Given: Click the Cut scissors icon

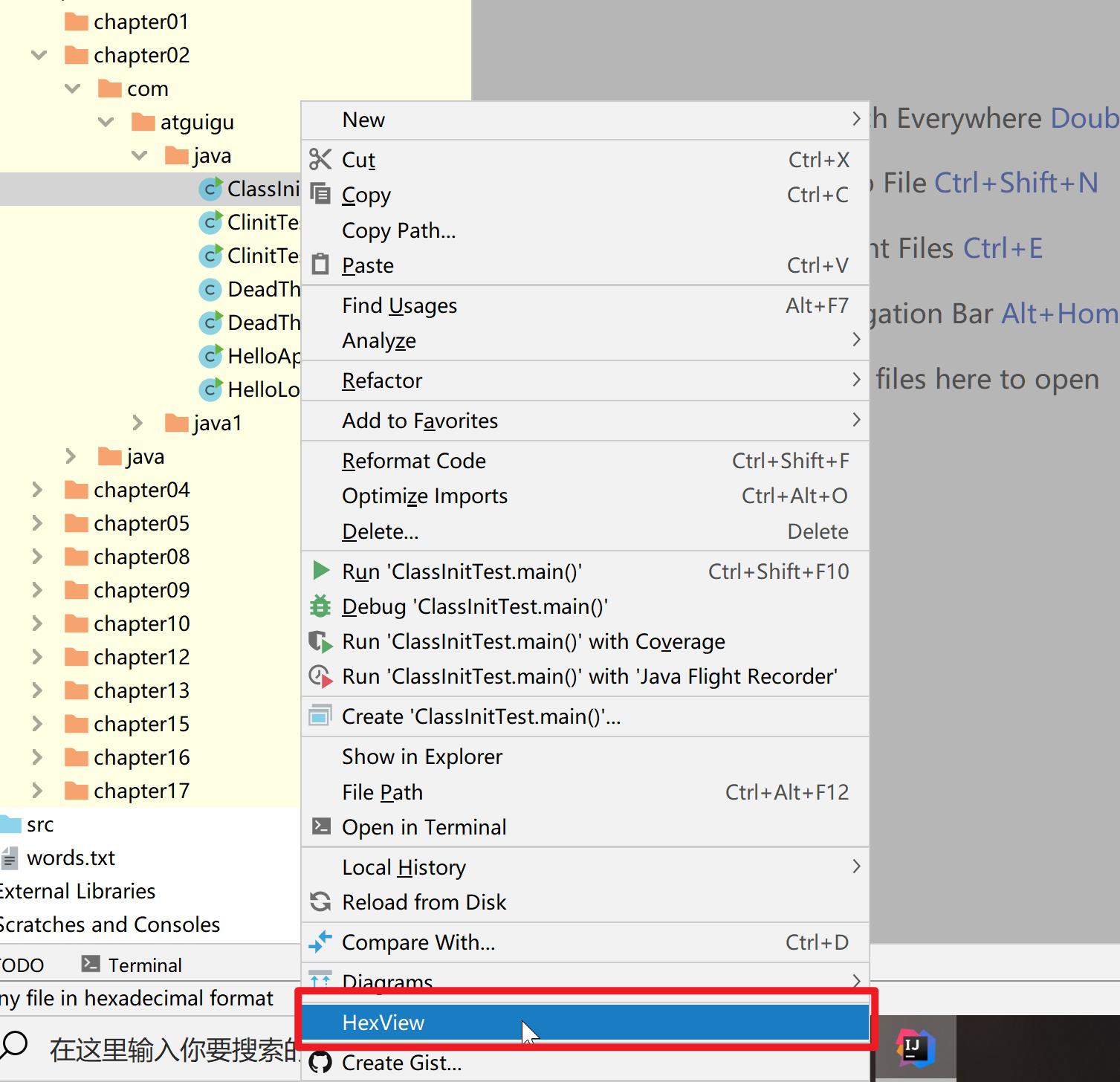Looking at the screenshot, I should [320, 159].
